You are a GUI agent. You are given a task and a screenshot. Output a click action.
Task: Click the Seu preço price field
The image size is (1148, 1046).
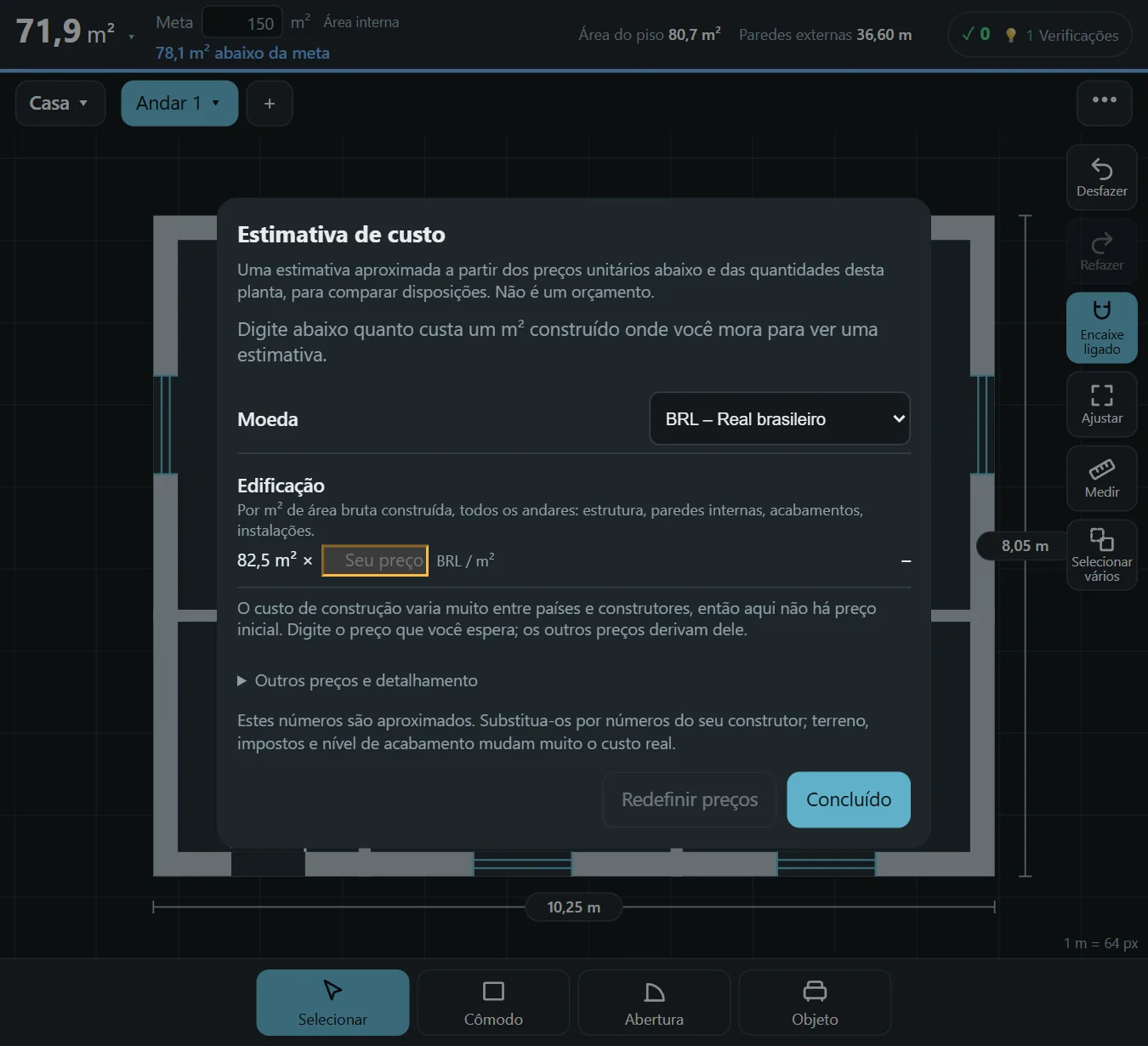pos(375,560)
